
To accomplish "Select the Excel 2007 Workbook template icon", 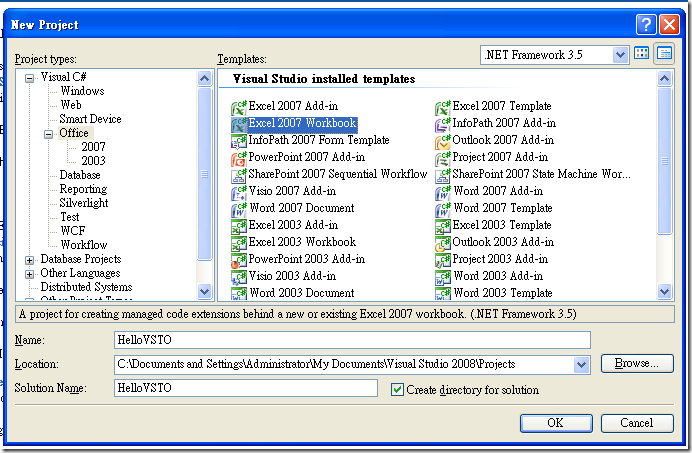I will coord(239,125).
